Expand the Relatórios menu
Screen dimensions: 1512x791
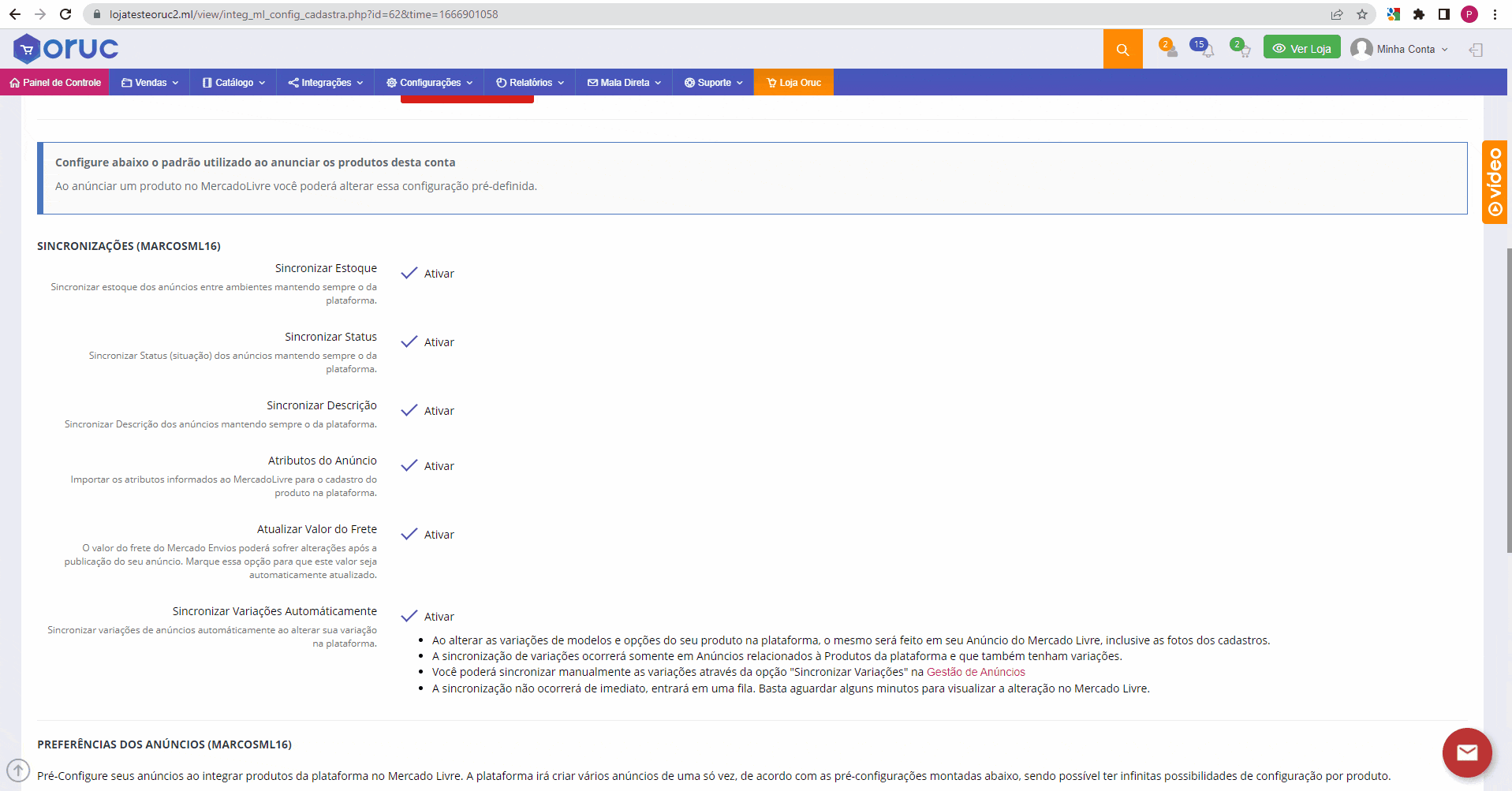[x=530, y=82]
